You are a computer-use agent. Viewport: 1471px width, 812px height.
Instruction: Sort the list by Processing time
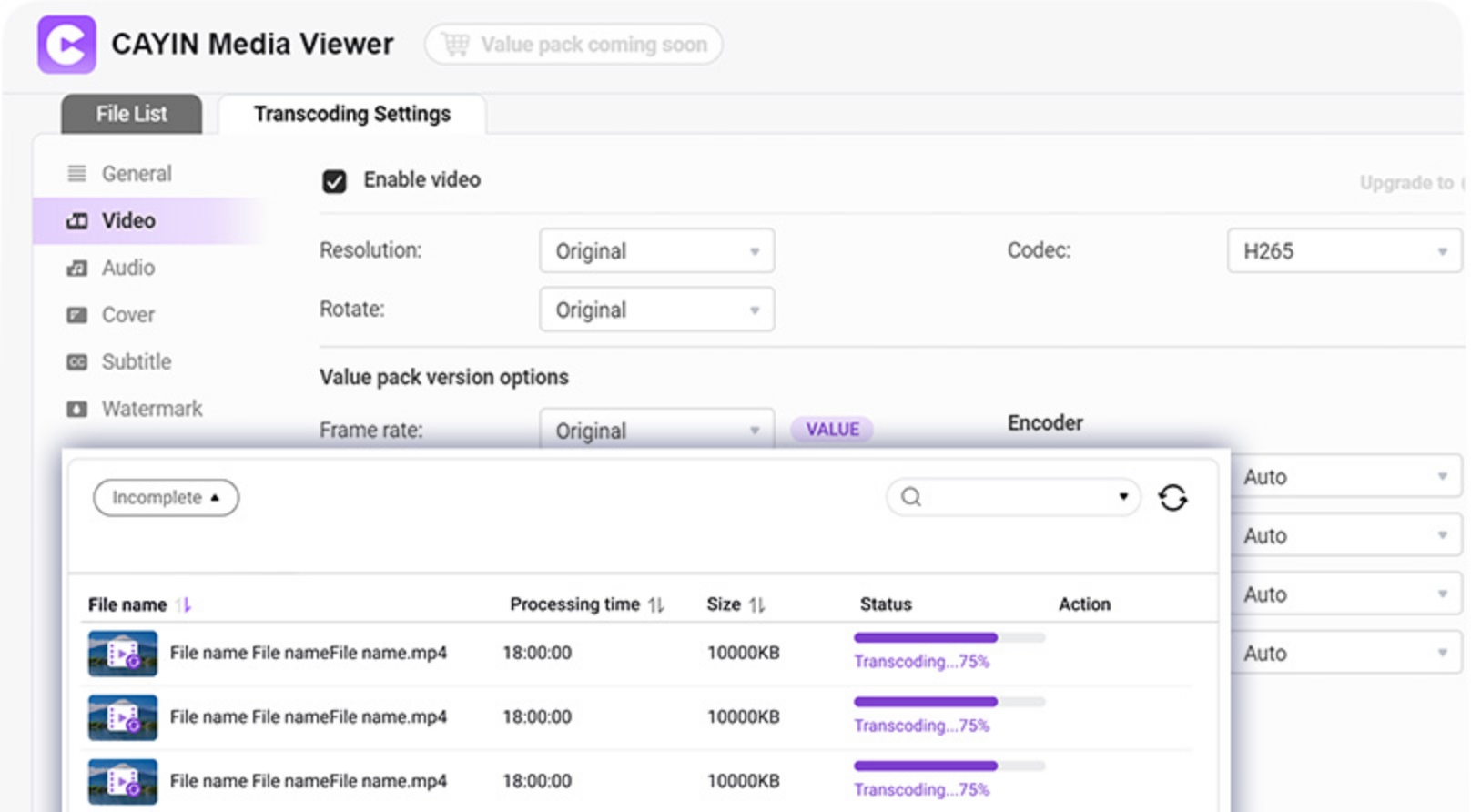coord(656,605)
